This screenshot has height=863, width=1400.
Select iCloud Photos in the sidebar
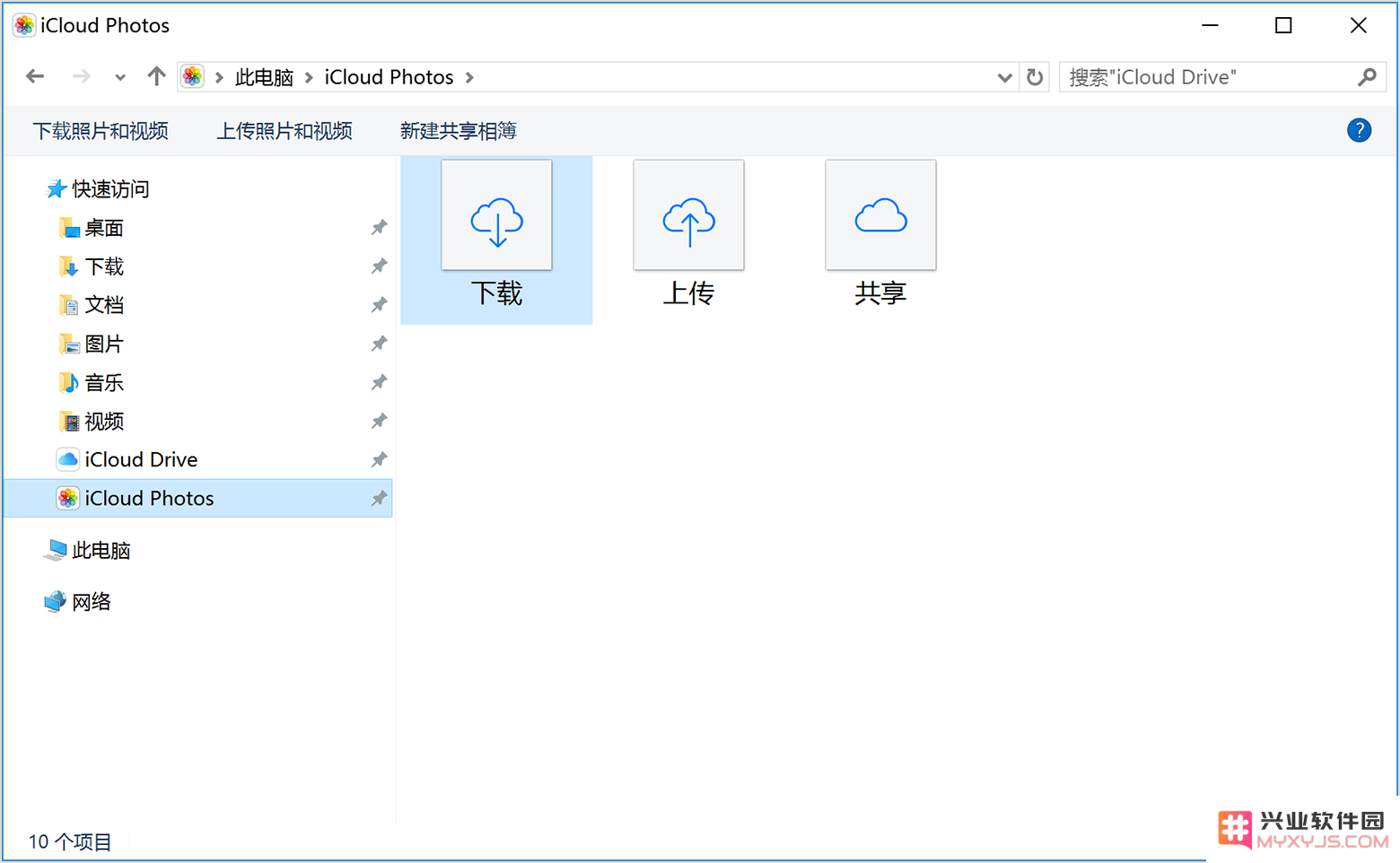coord(198,498)
